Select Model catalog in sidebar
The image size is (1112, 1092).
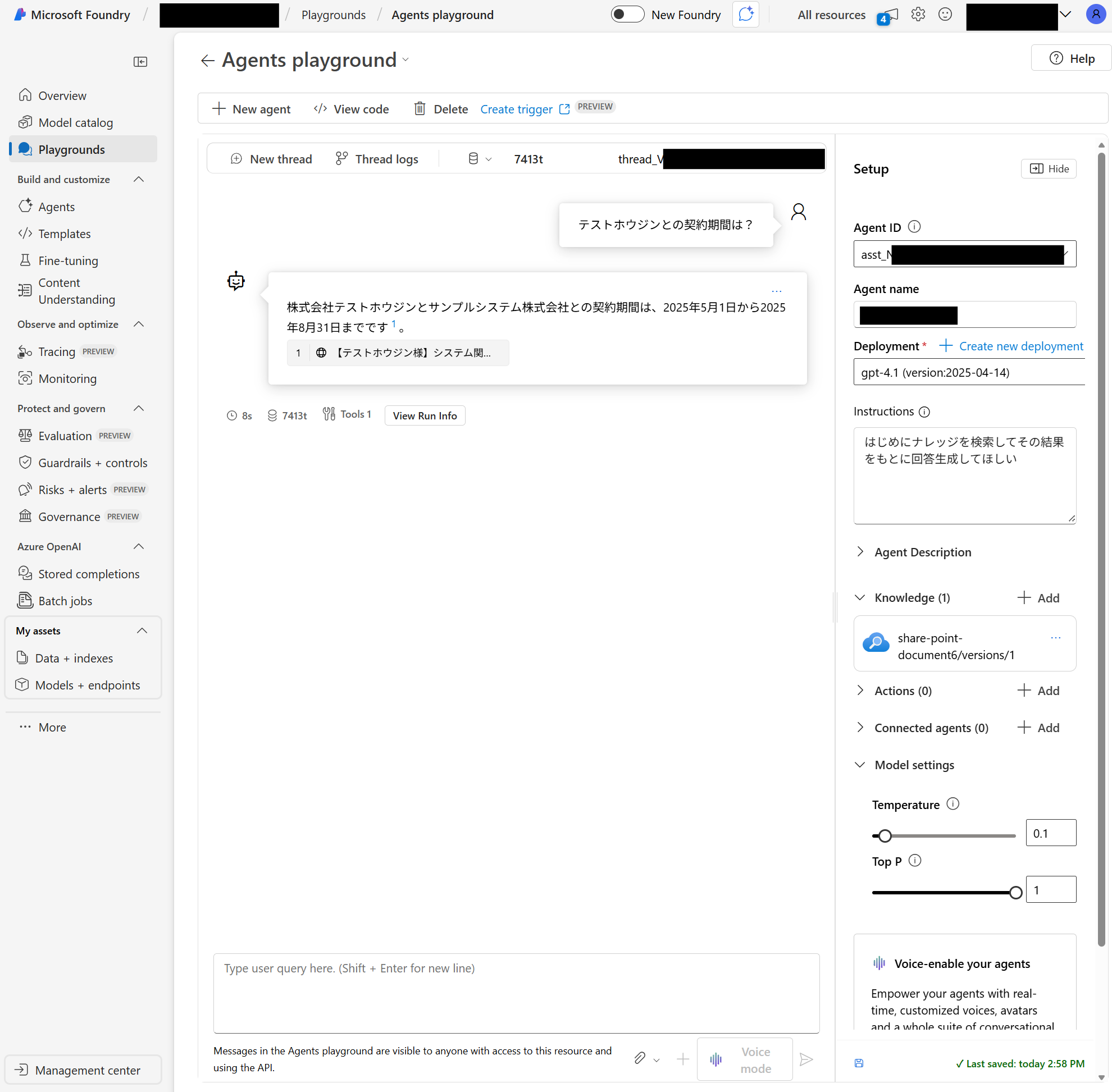(75, 122)
